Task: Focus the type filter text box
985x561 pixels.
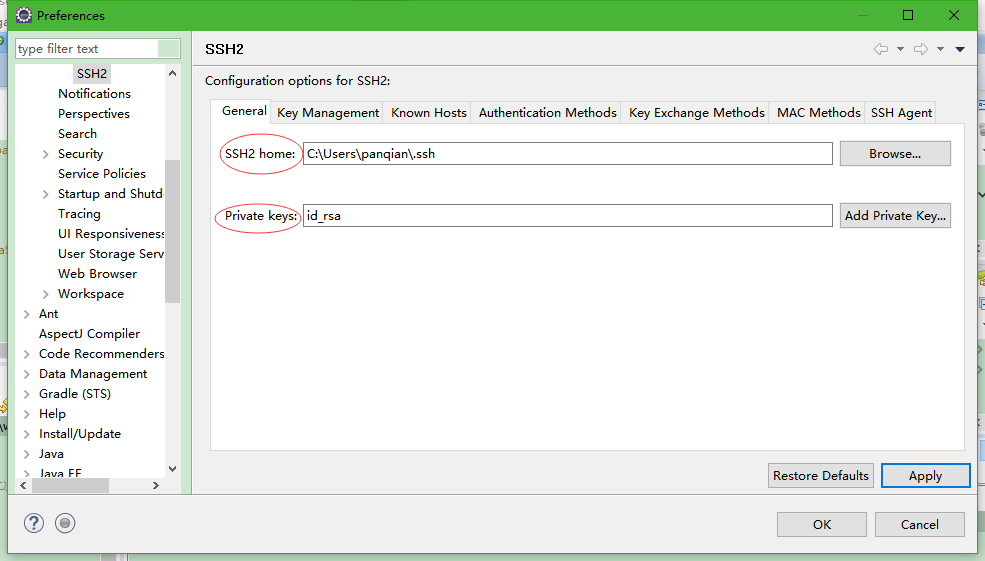Action: click(x=86, y=49)
